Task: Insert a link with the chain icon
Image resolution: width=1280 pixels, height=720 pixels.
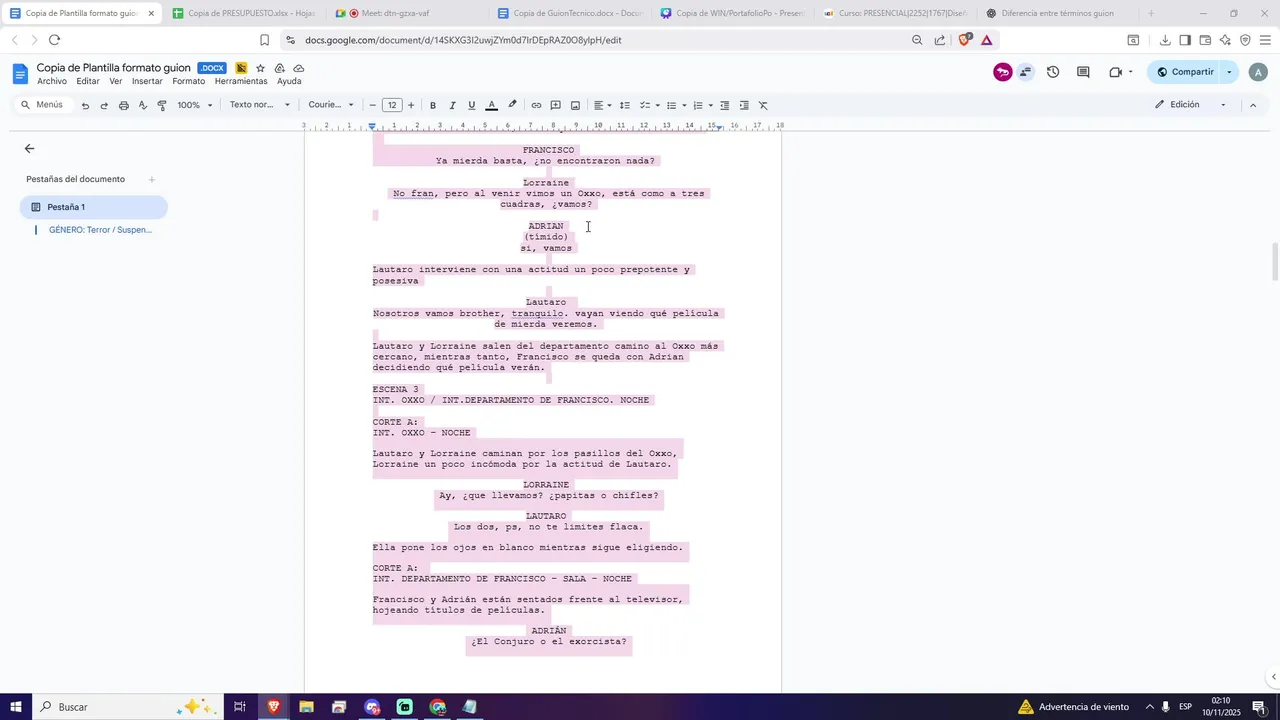Action: 536,105
